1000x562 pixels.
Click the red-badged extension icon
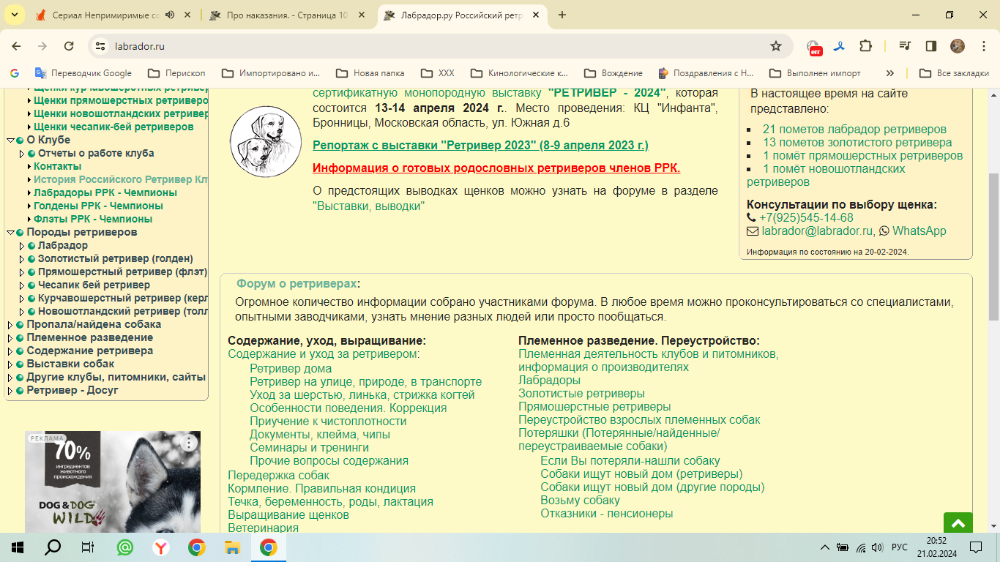[x=814, y=47]
